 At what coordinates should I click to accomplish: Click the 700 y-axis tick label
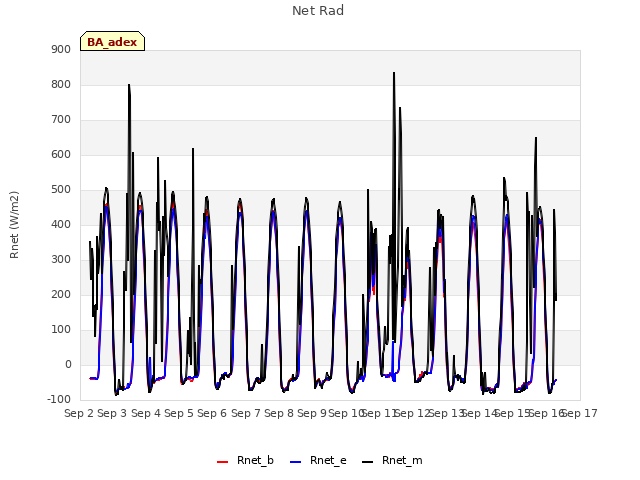[x=61, y=120]
